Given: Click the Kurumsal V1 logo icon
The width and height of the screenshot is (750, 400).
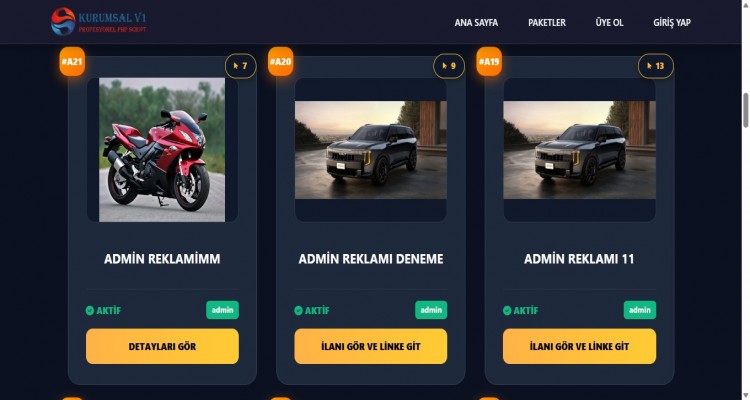Looking at the screenshot, I should pyautogui.click(x=63, y=22).
